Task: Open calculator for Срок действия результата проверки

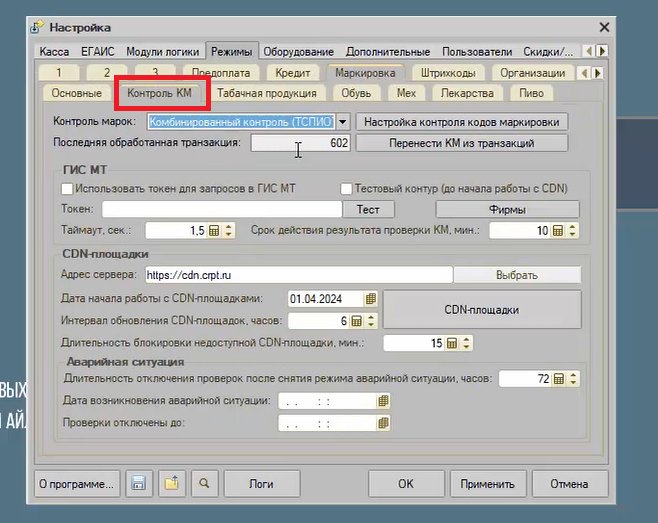Action: [x=558, y=230]
